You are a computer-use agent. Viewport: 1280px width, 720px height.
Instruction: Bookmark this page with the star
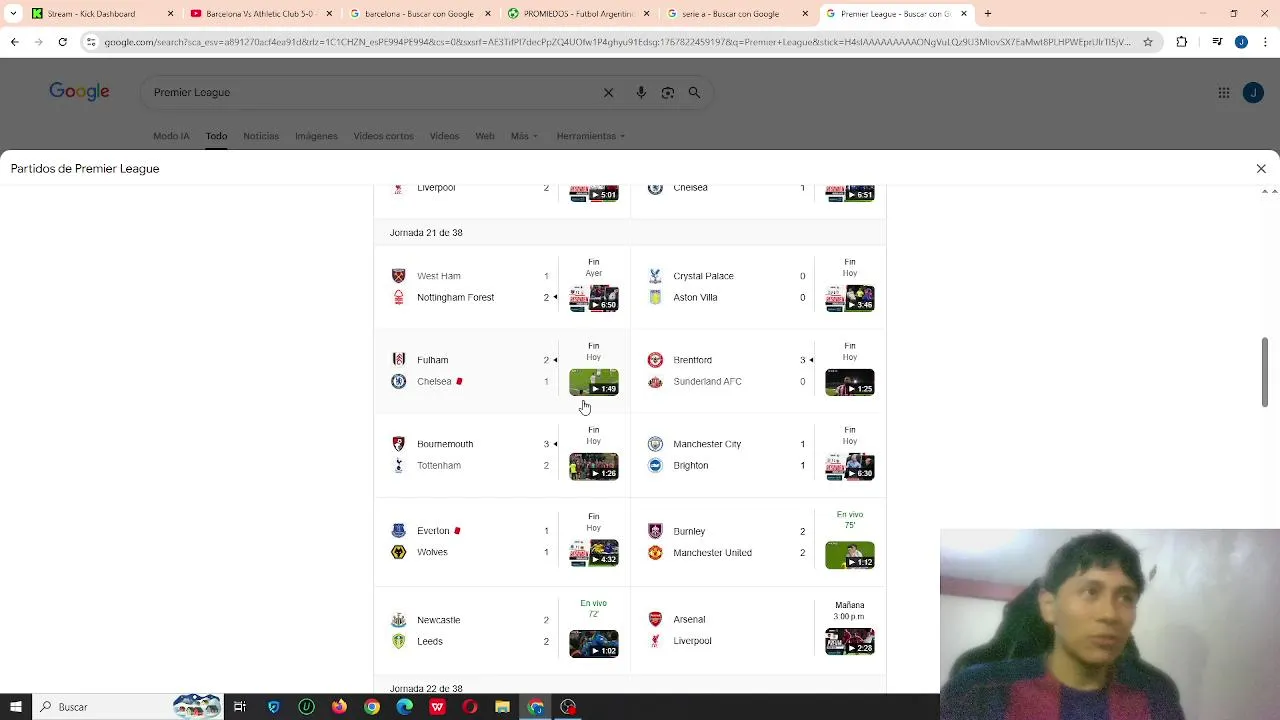pos(1148,42)
